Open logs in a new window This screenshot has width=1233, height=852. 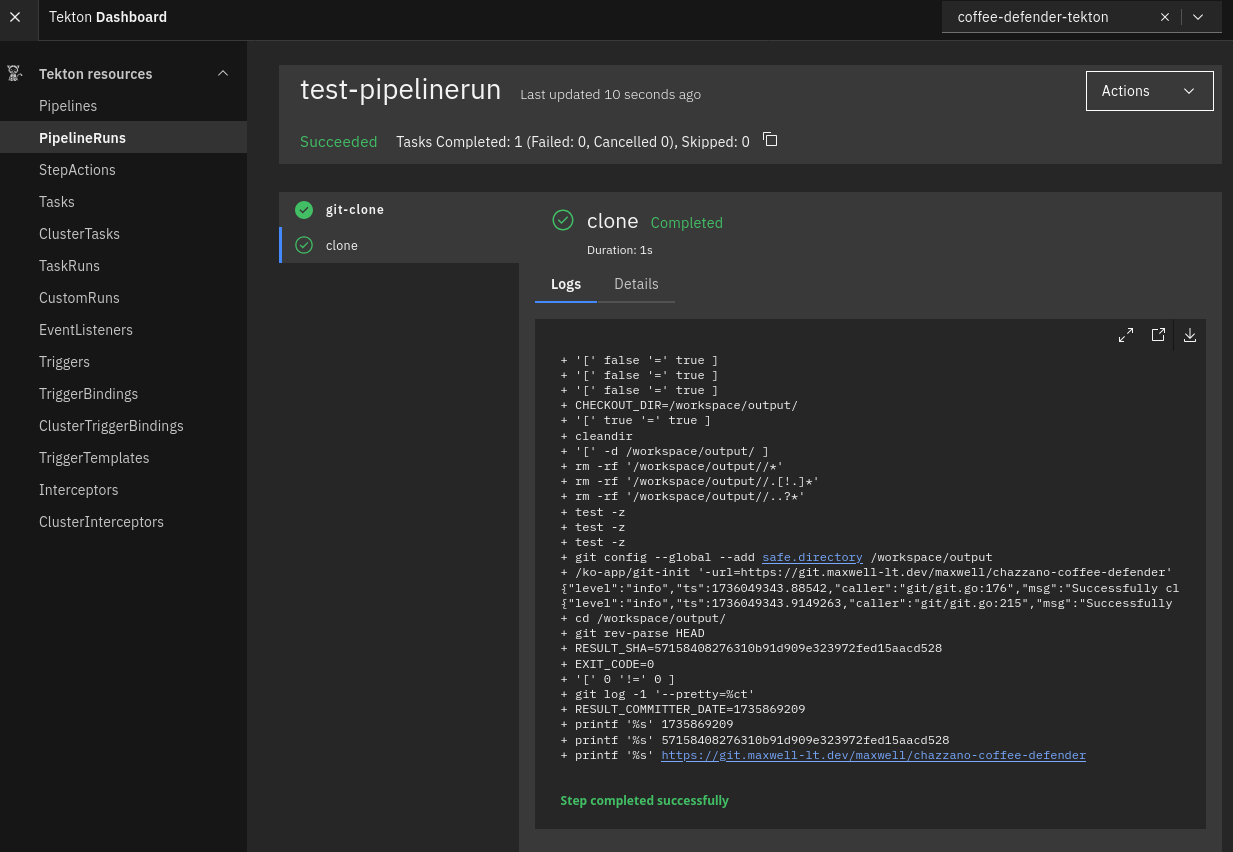coord(1158,335)
